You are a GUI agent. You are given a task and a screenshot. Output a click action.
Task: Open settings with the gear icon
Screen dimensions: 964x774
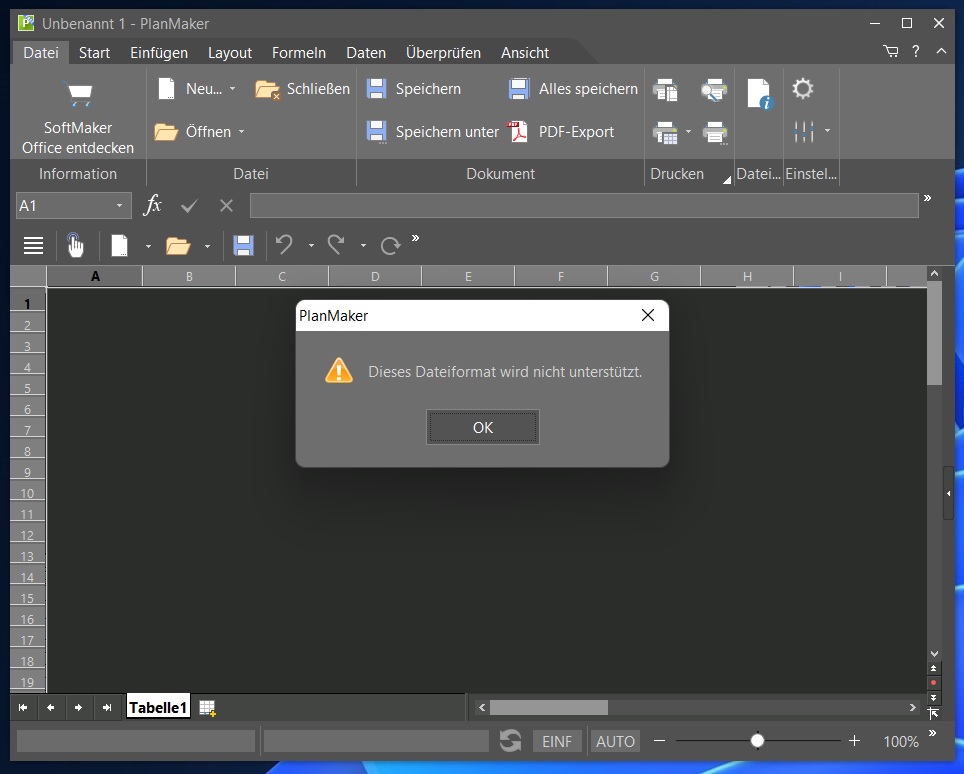(x=803, y=89)
